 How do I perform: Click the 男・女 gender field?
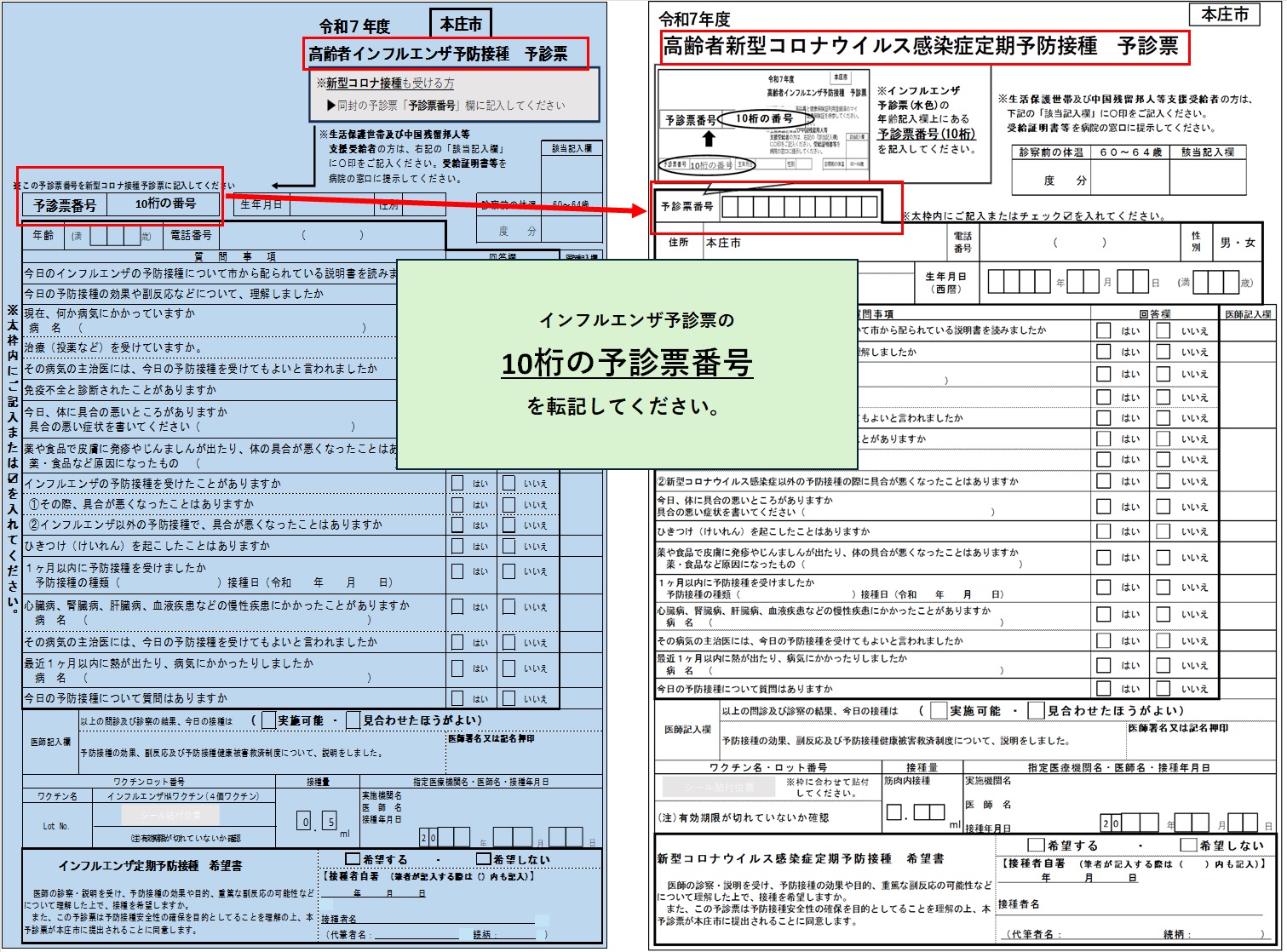(x=1237, y=243)
